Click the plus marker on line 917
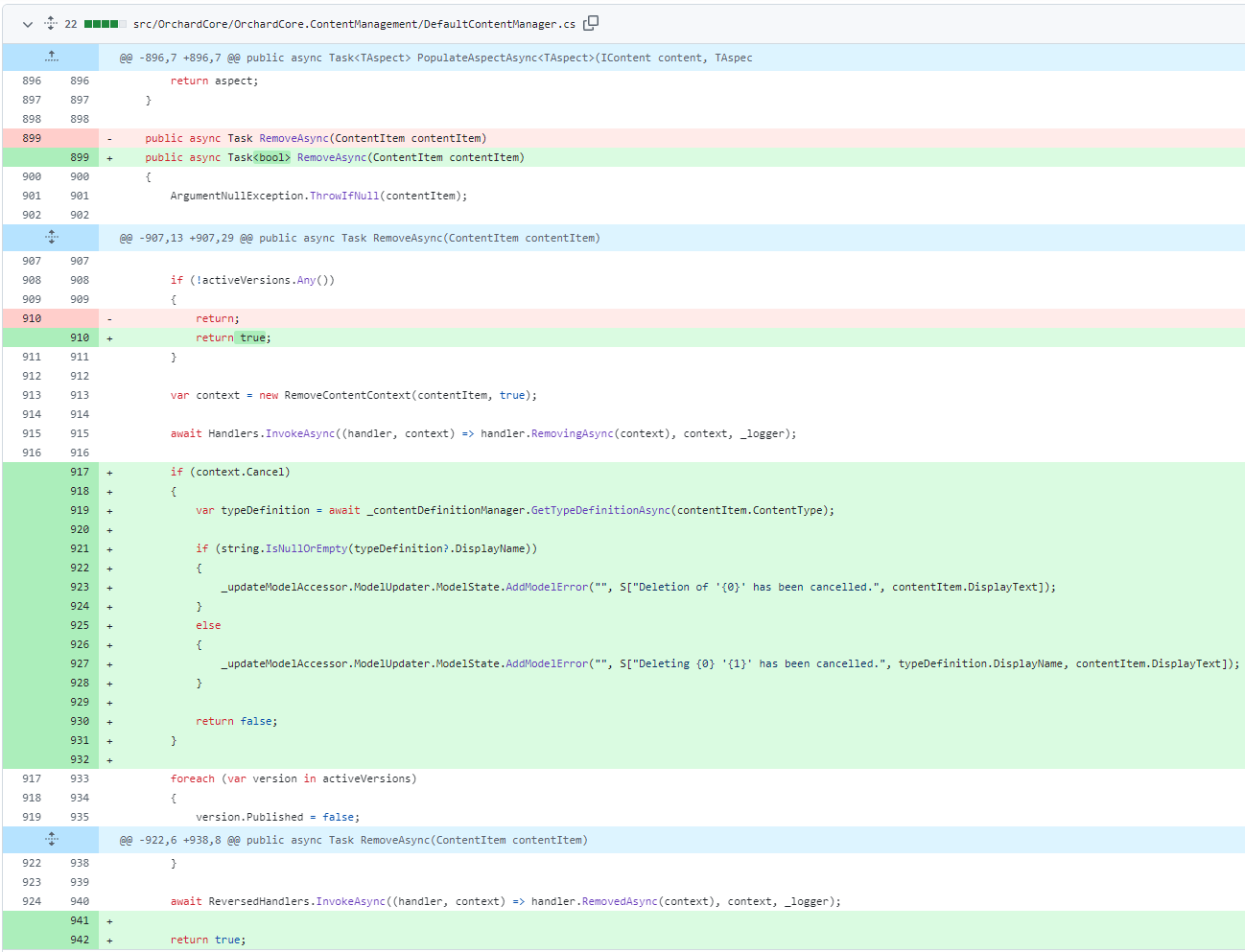 [x=109, y=473]
